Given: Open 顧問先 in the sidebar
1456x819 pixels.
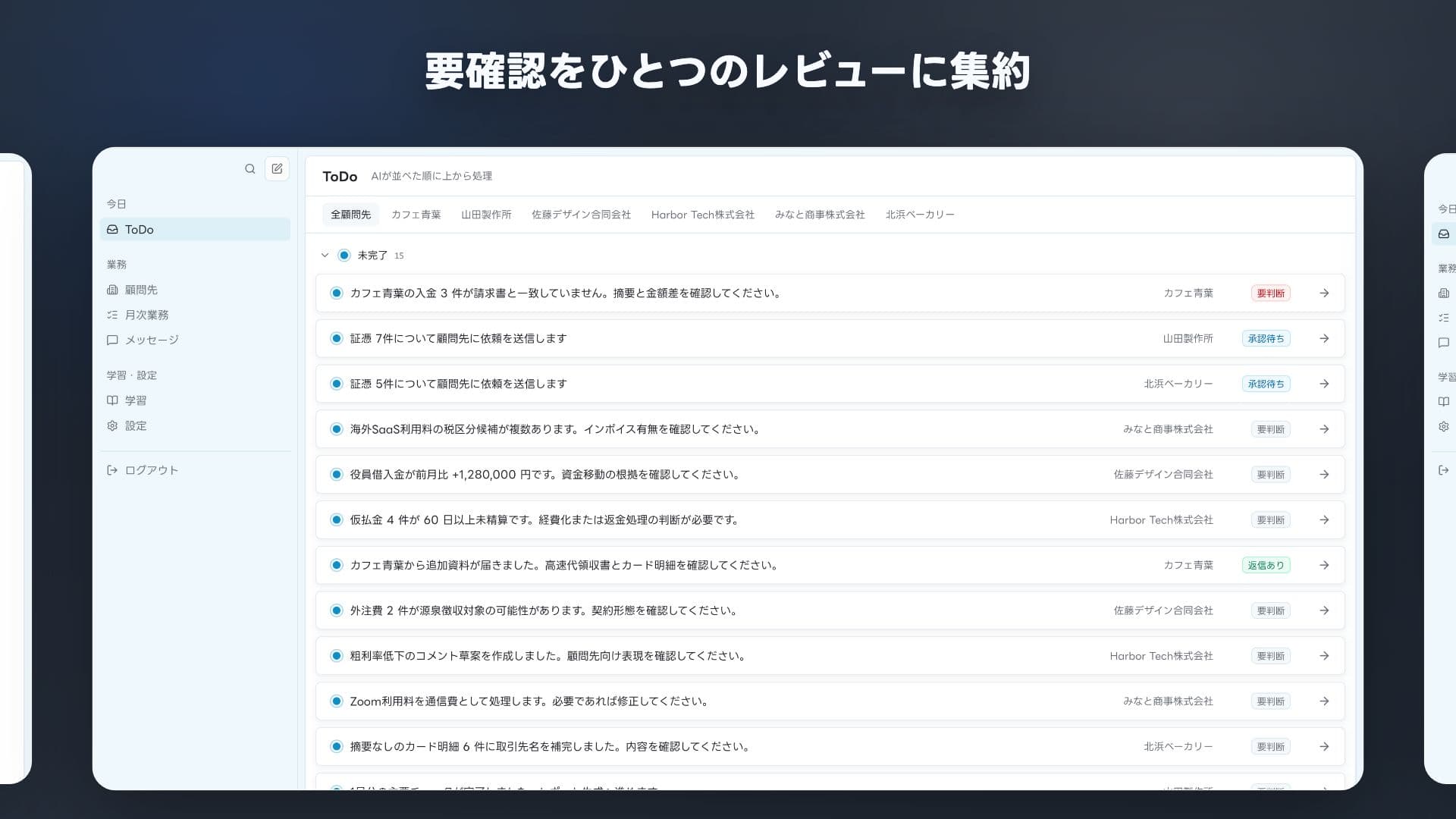Looking at the screenshot, I should [195, 290].
